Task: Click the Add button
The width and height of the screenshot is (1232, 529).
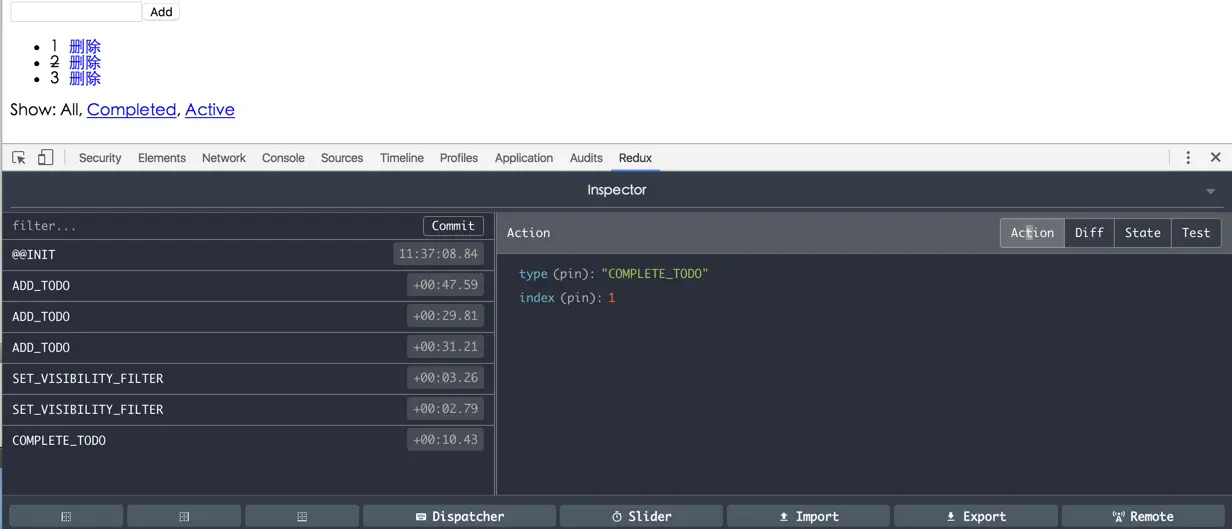Action: point(161,12)
